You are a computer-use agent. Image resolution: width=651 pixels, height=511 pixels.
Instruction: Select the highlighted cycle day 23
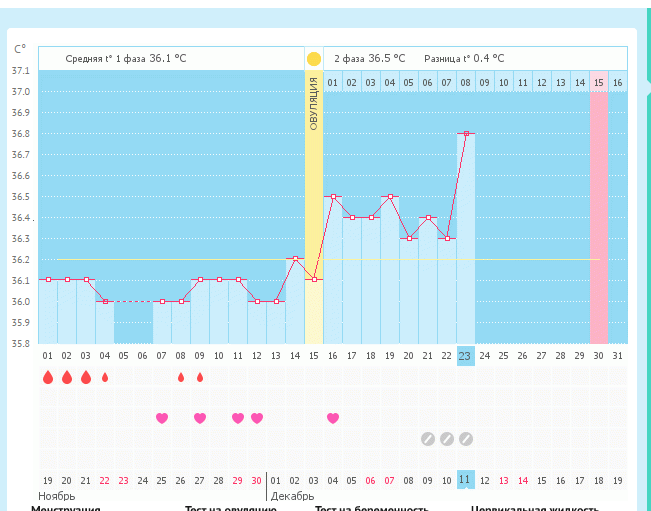[x=466, y=356]
